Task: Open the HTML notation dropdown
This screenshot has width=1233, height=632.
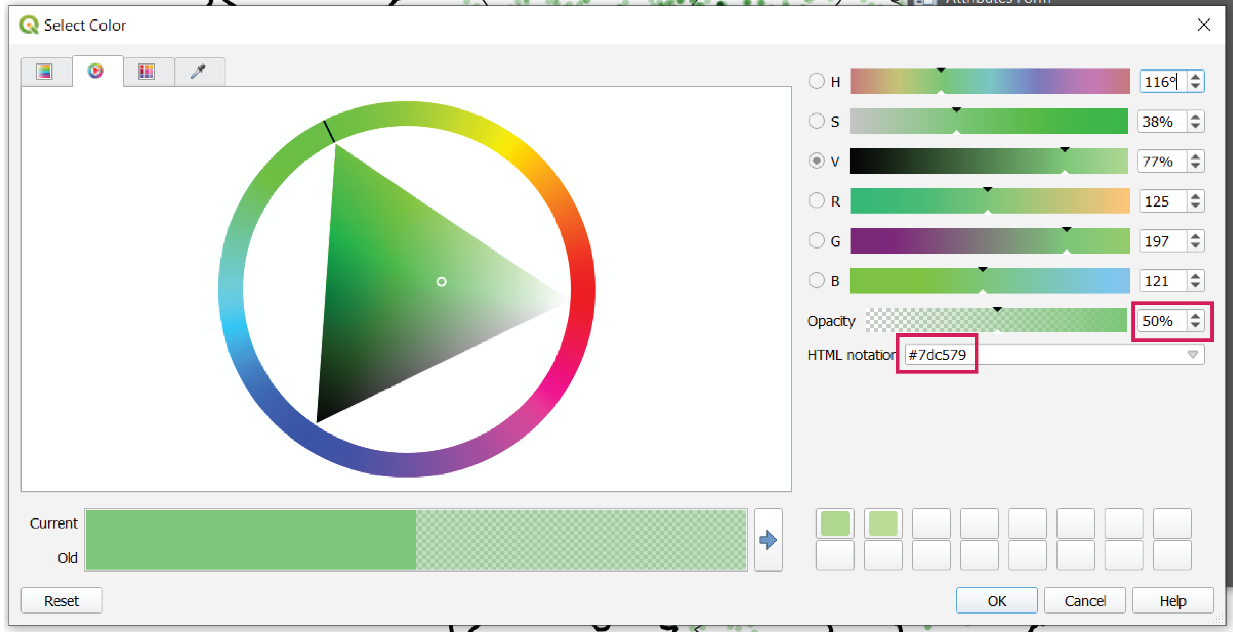Action: click(x=1192, y=355)
